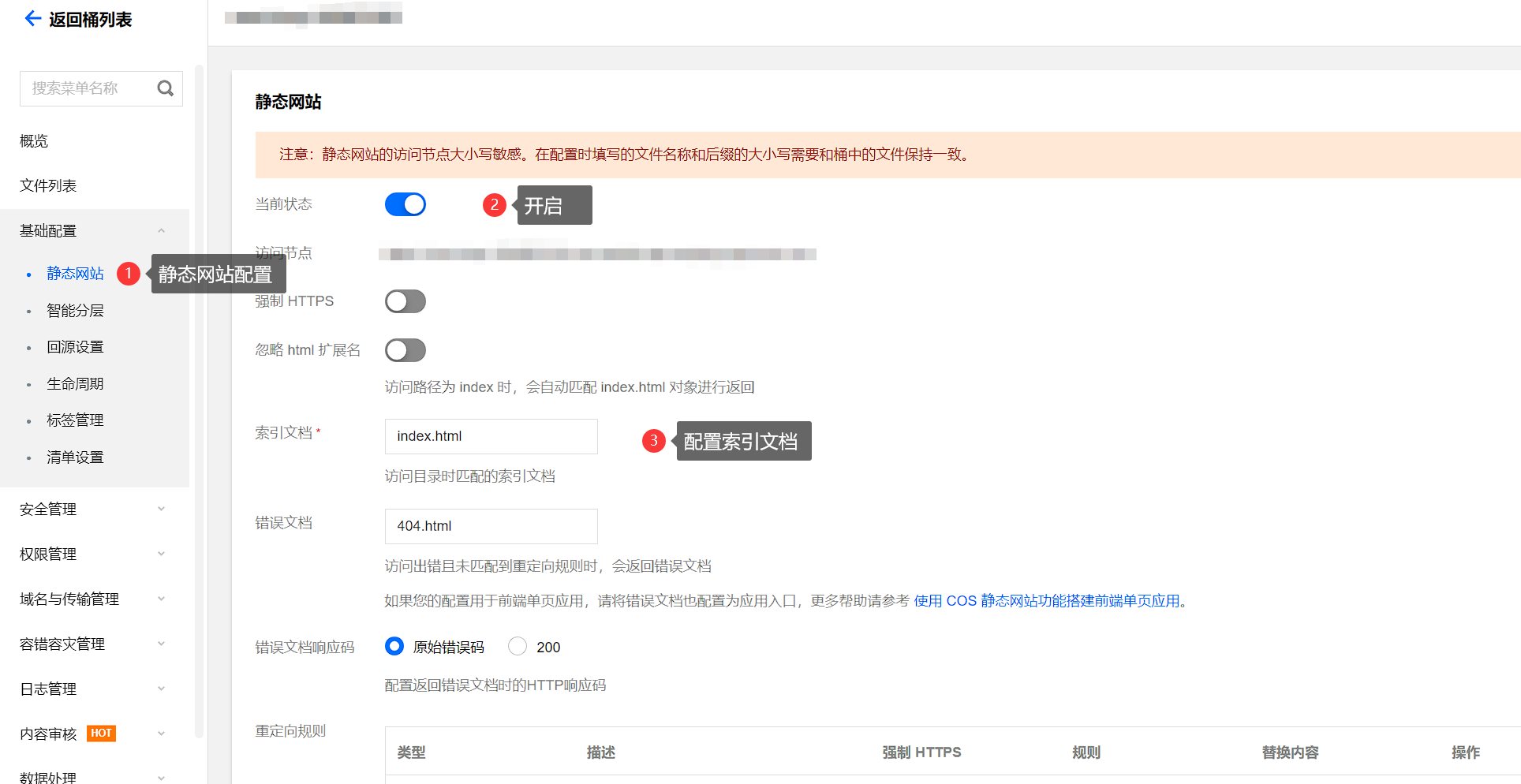Enable the 忽略 html 扩展名 switch
Image resolution: width=1521 pixels, height=784 pixels.
(405, 350)
